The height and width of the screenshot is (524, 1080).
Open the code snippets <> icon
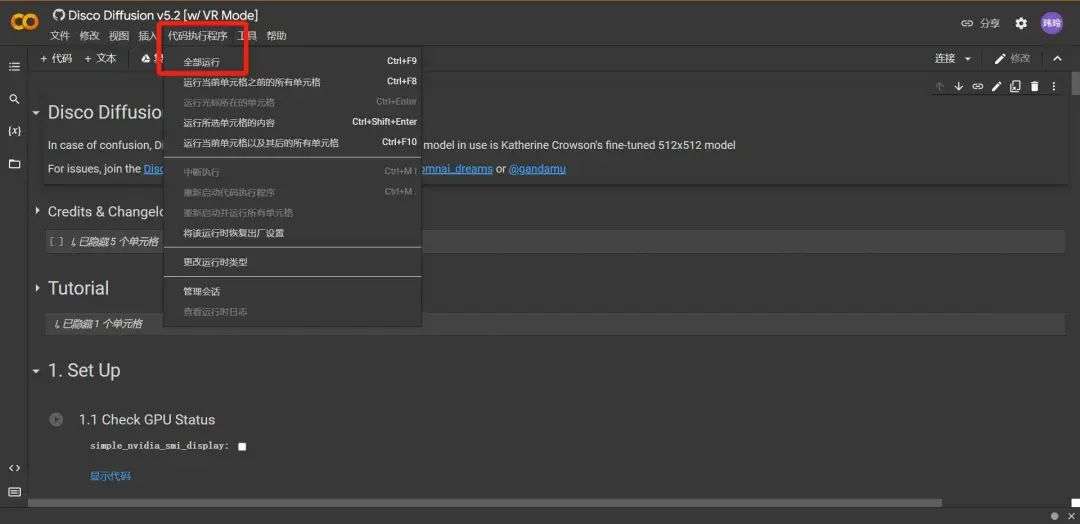[x=14, y=468]
